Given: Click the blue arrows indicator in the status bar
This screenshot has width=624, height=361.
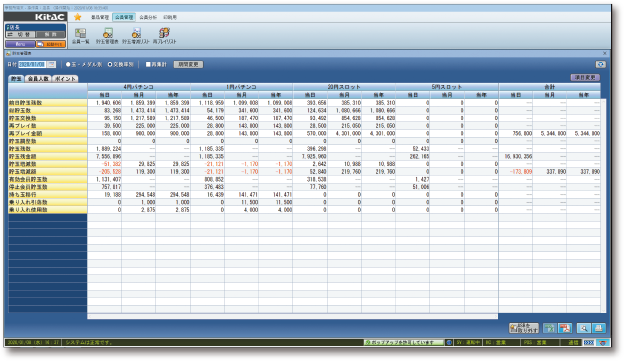Looking at the screenshot, I should [x=589, y=342].
